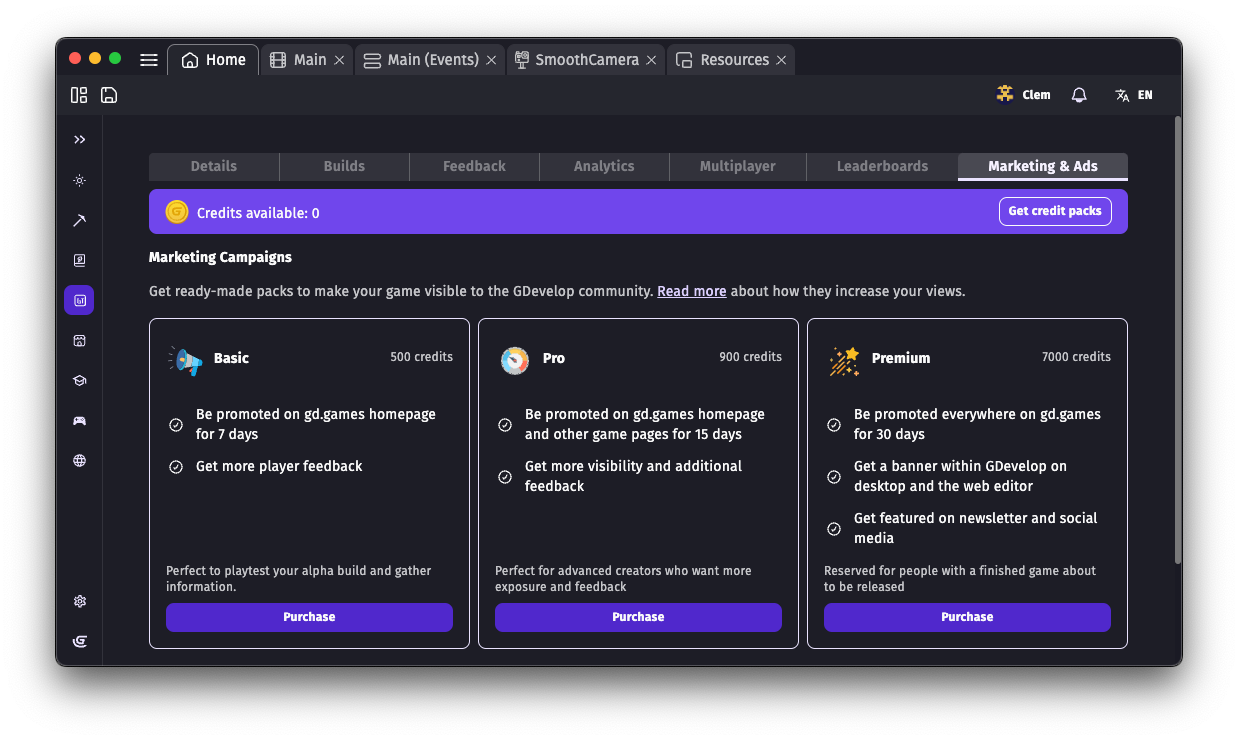The width and height of the screenshot is (1238, 740).
Task: Click the save project floppy icon
Action: (x=109, y=95)
